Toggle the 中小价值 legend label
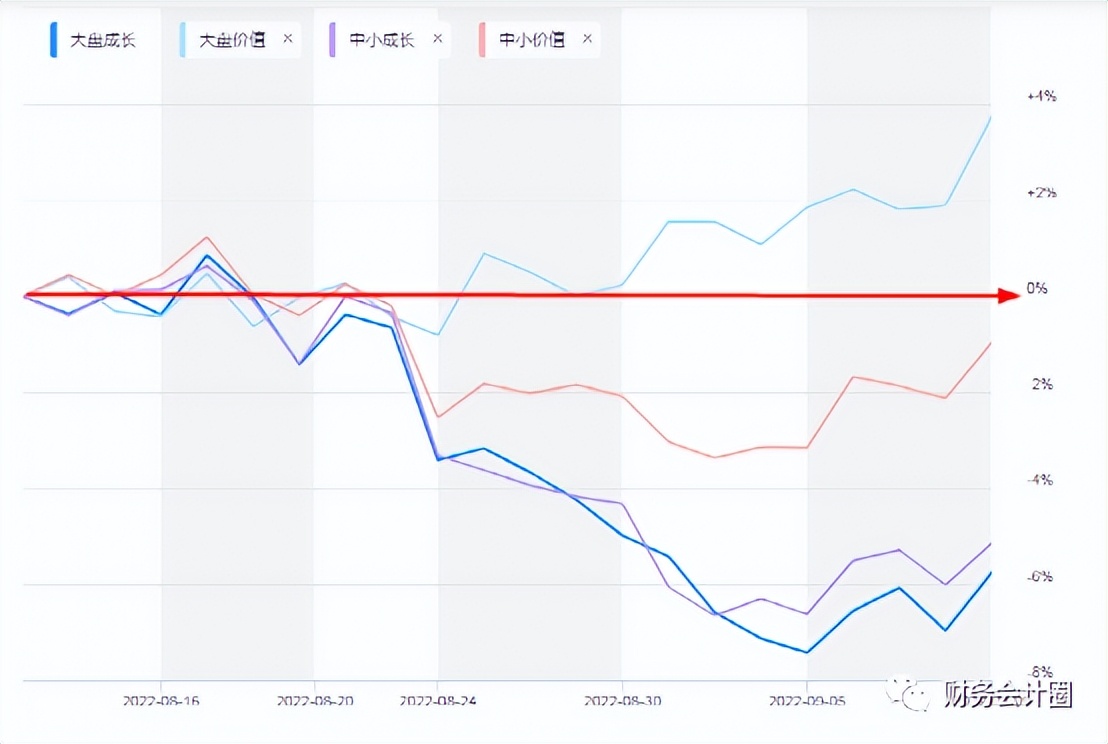The image size is (1108, 744). pyautogui.click(x=532, y=40)
